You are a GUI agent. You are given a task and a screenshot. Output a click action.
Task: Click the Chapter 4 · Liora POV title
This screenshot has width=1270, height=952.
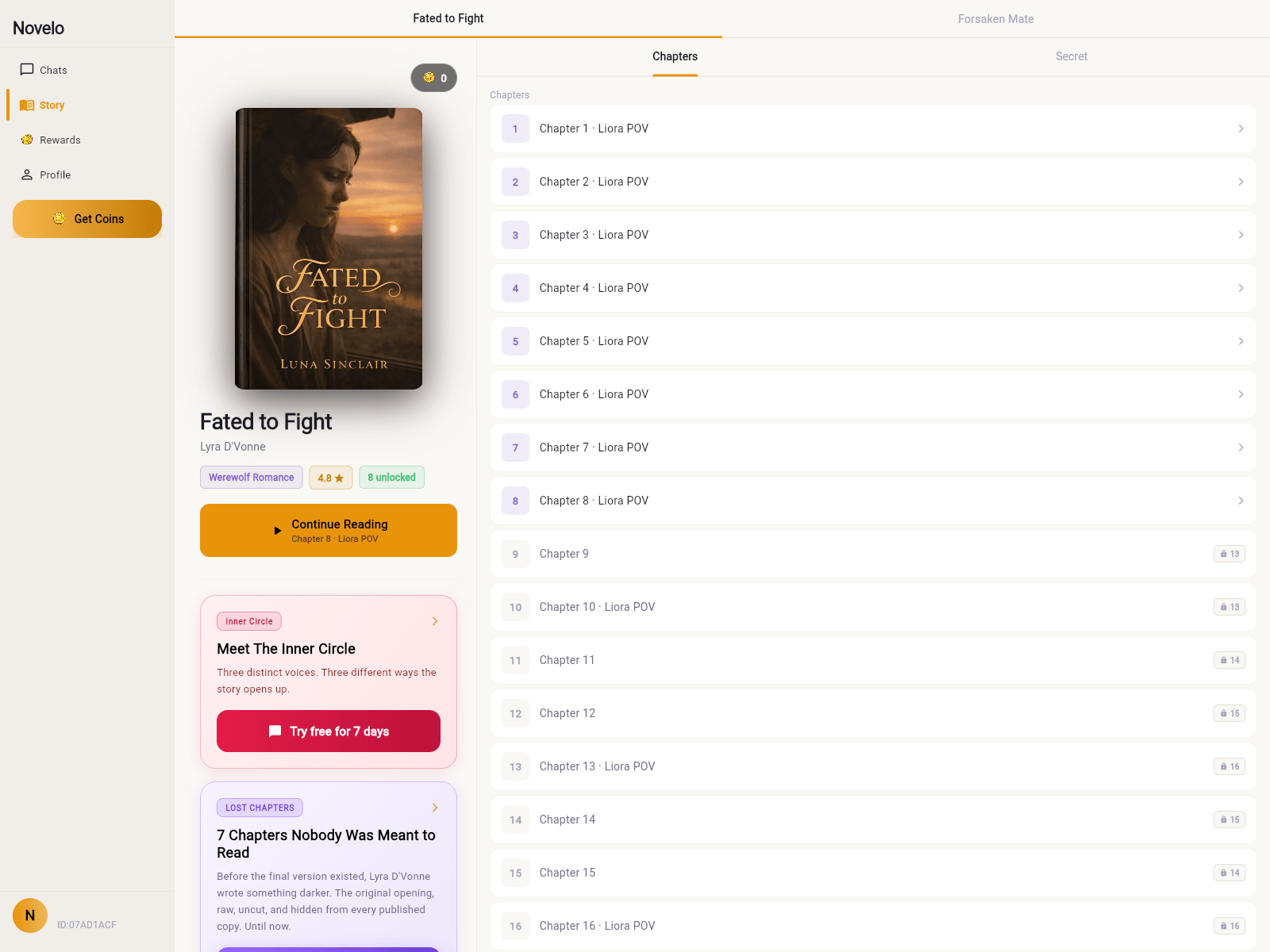coord(594,288)
